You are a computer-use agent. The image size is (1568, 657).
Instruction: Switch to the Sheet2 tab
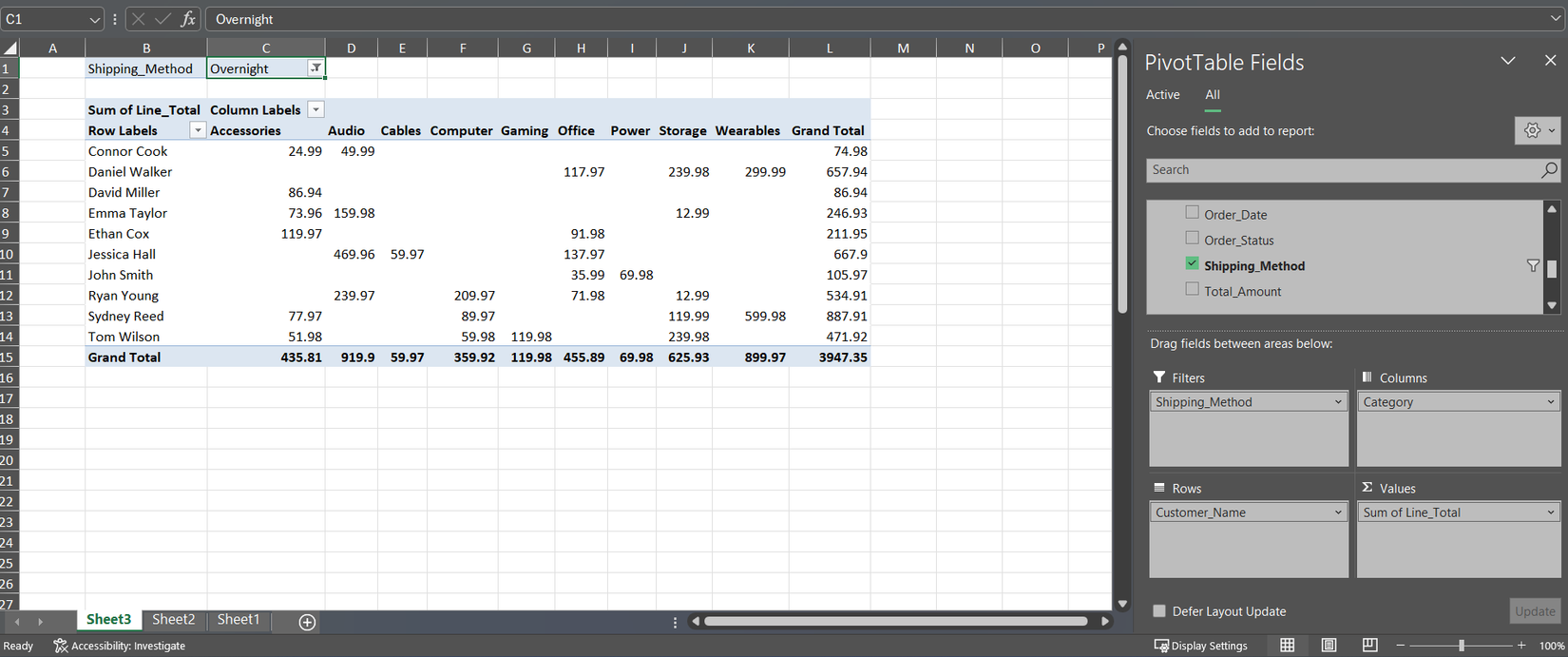[x=173, y=620]
